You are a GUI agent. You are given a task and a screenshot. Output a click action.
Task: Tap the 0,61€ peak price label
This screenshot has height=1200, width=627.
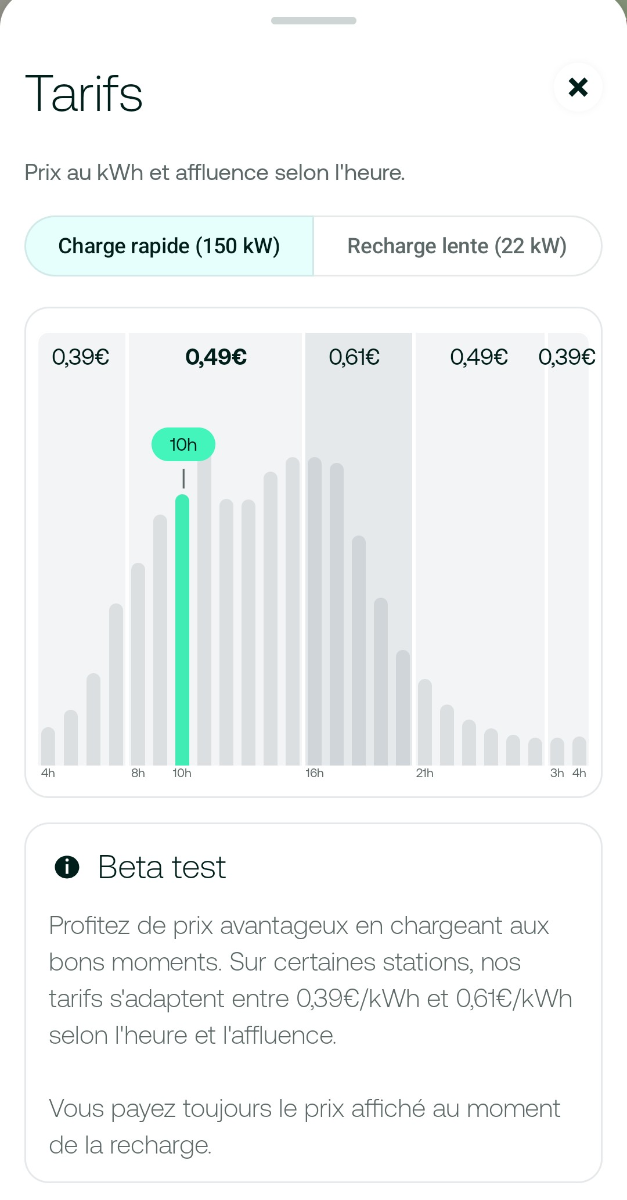354,357
